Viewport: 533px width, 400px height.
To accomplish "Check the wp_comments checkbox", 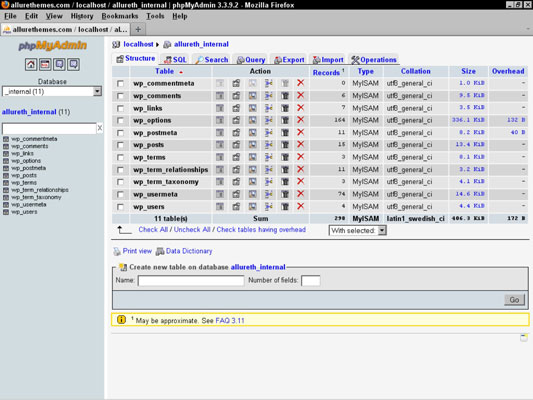I will (x=120, y=96).
